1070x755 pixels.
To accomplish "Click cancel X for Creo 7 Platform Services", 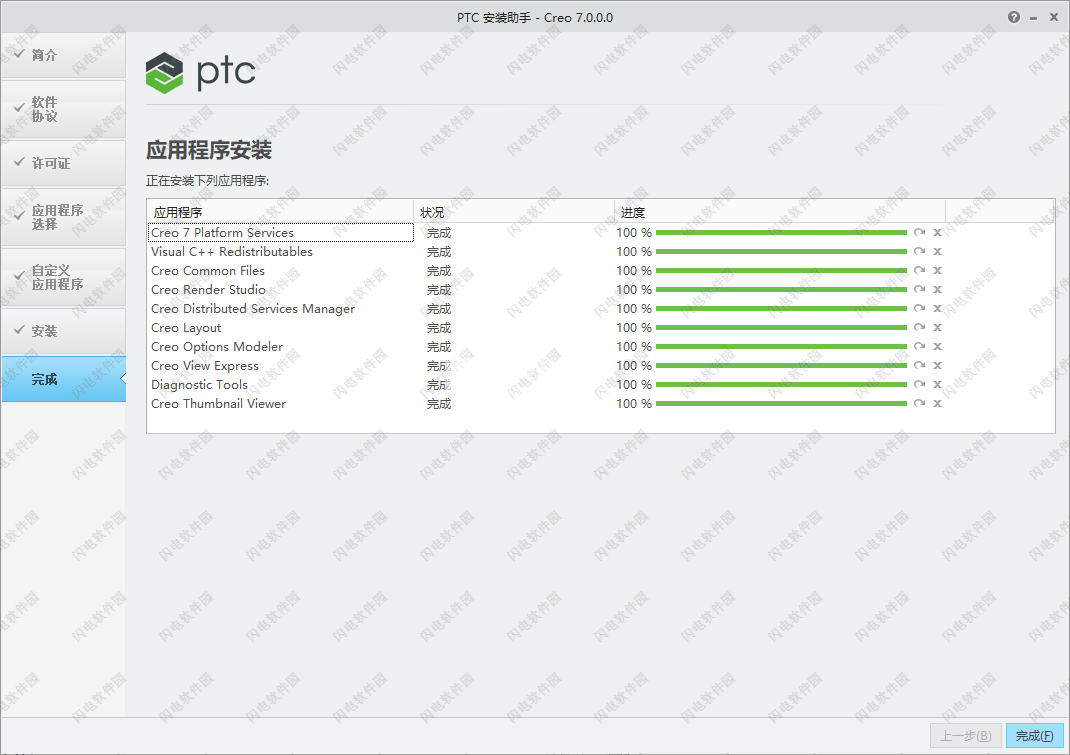I will (938, 233).
